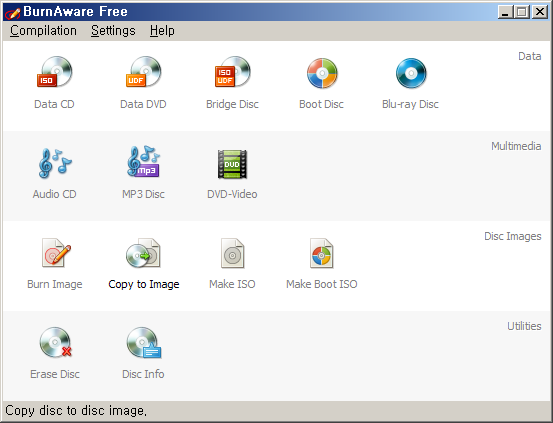Maximize the BurnAware Free window
This screenshot has height=423, width=553.
pyautogui.click(x=522, y=12)
